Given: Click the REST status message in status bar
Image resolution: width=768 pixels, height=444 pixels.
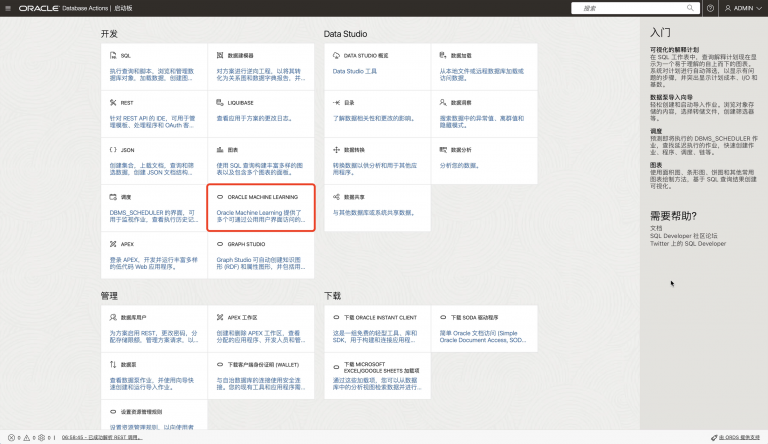Looking at the screenshot, I should tap(102, 438).
